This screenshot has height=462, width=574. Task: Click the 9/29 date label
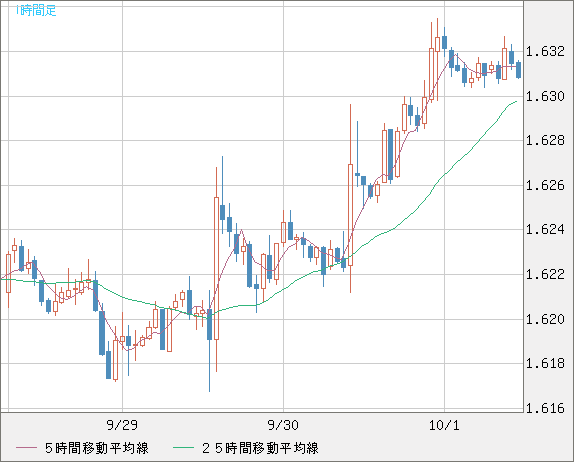[x=122, y=425]
